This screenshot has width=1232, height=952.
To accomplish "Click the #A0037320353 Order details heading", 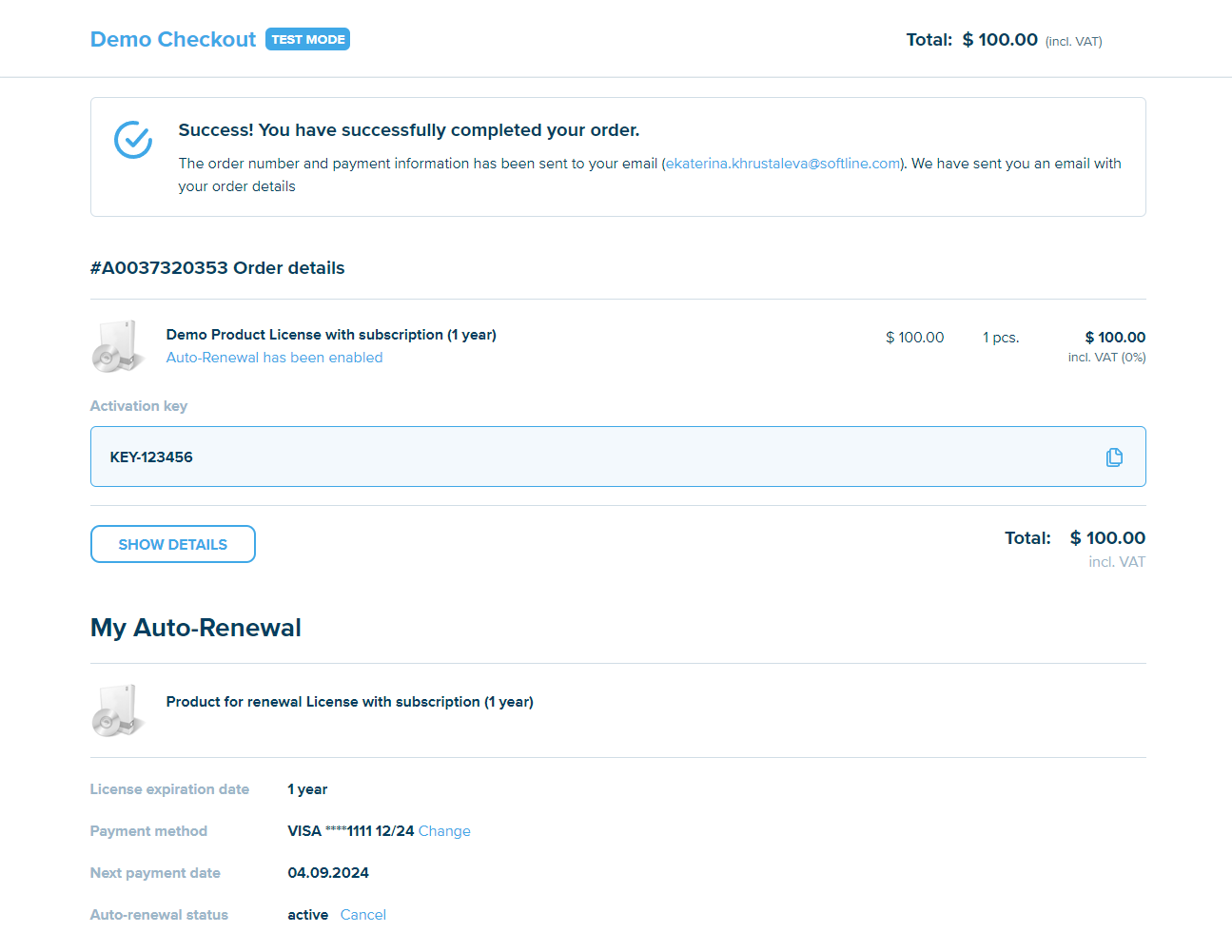I will 217,268.
